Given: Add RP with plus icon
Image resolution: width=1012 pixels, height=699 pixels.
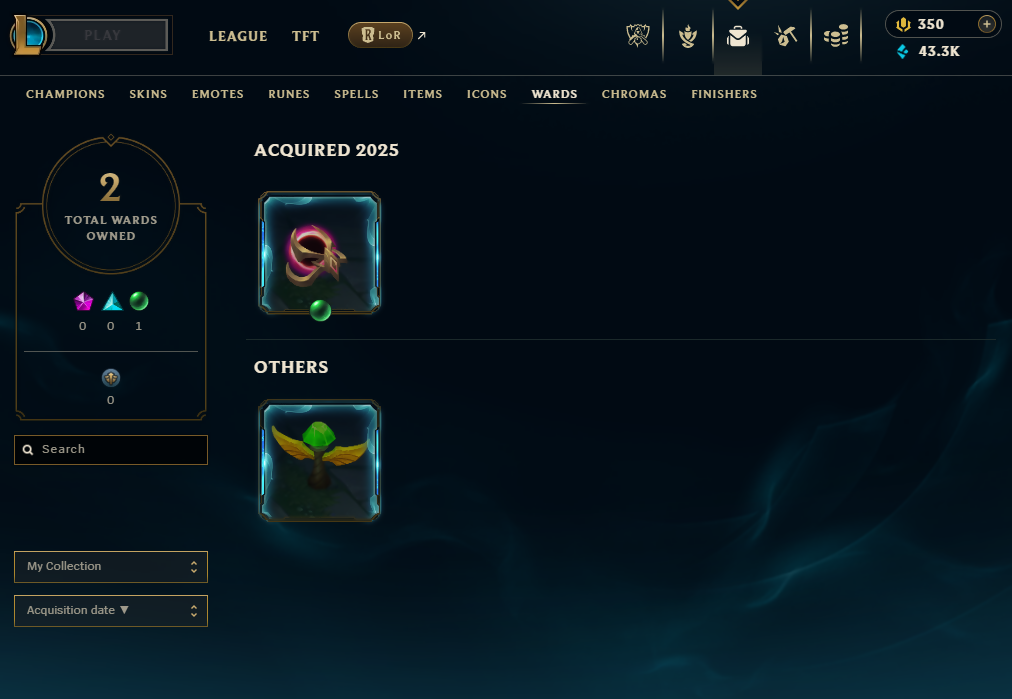Looking at the screenshot, I should tap(986, 24).
